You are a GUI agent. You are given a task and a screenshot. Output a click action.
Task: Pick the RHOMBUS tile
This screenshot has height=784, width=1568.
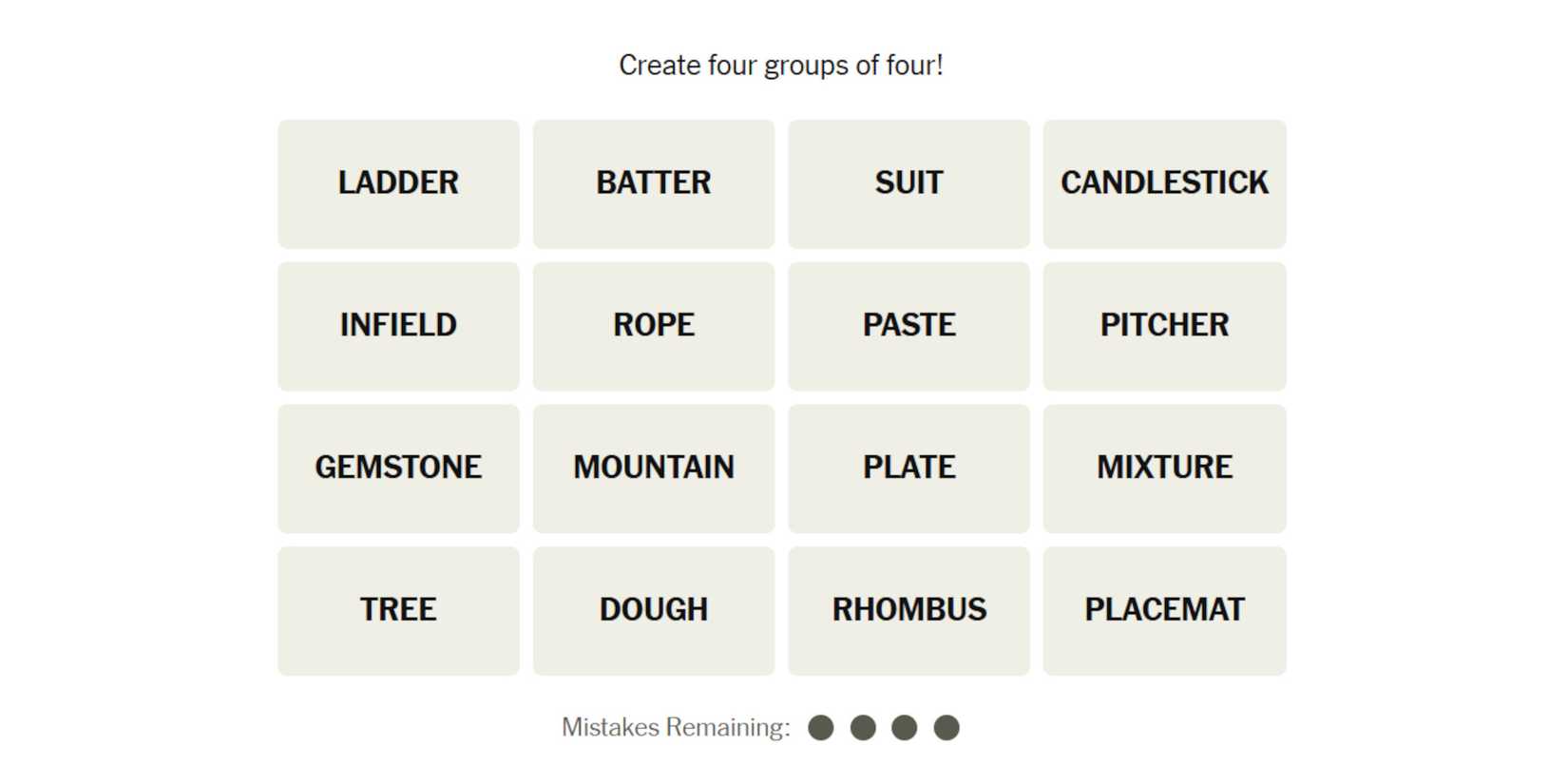pos(908,610)
